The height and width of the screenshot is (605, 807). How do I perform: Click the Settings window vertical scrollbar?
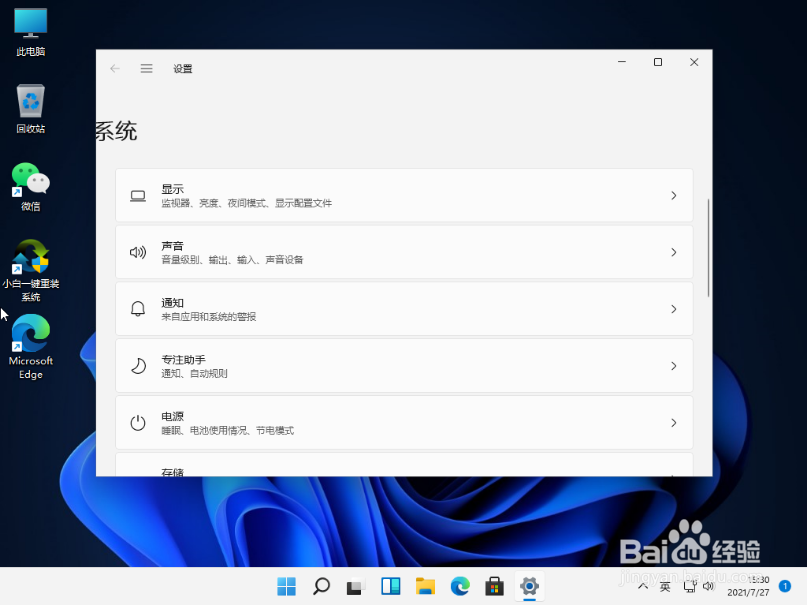[708, 247]
